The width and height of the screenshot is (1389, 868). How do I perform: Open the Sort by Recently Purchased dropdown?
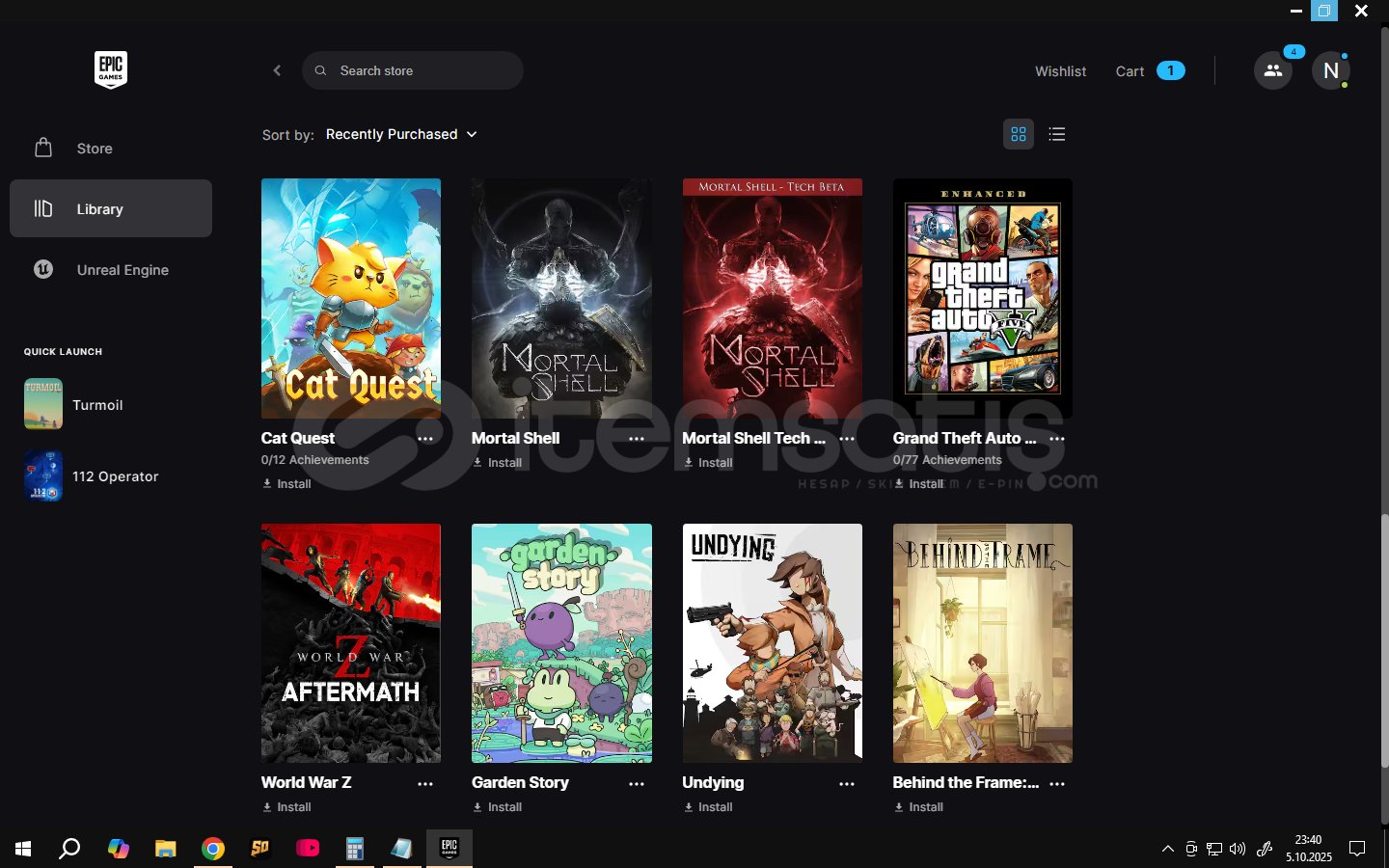point(401,134)
